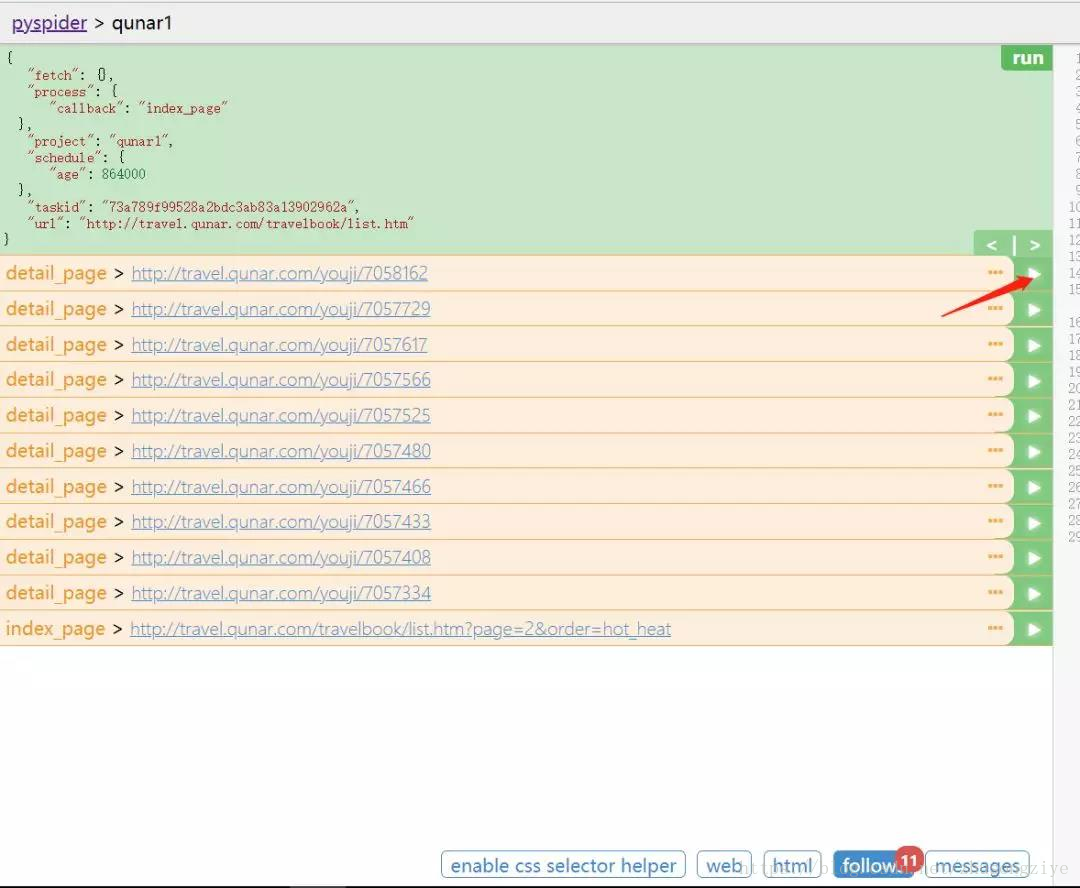Screen dimensions: 1080x888
Task: Run task for youji/7057466 with its play icon
Action: pyautogui.click(x=1033, y=488)
